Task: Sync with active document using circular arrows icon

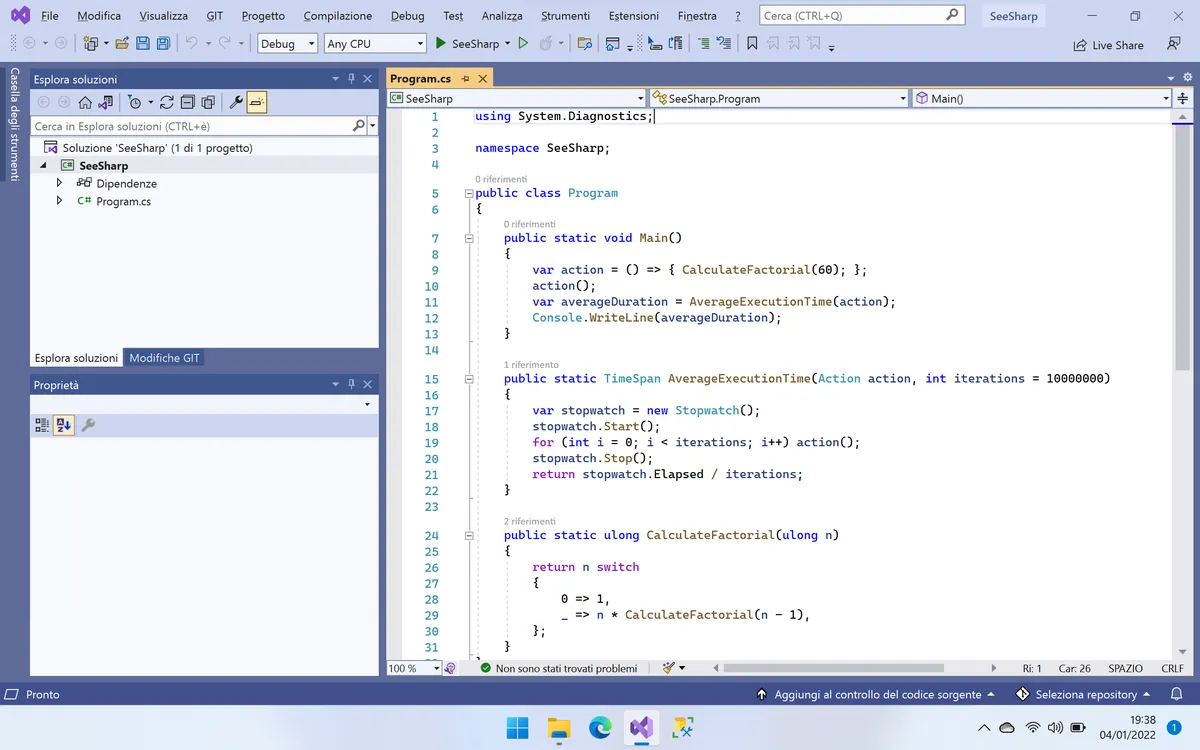Action: point(167,102)
